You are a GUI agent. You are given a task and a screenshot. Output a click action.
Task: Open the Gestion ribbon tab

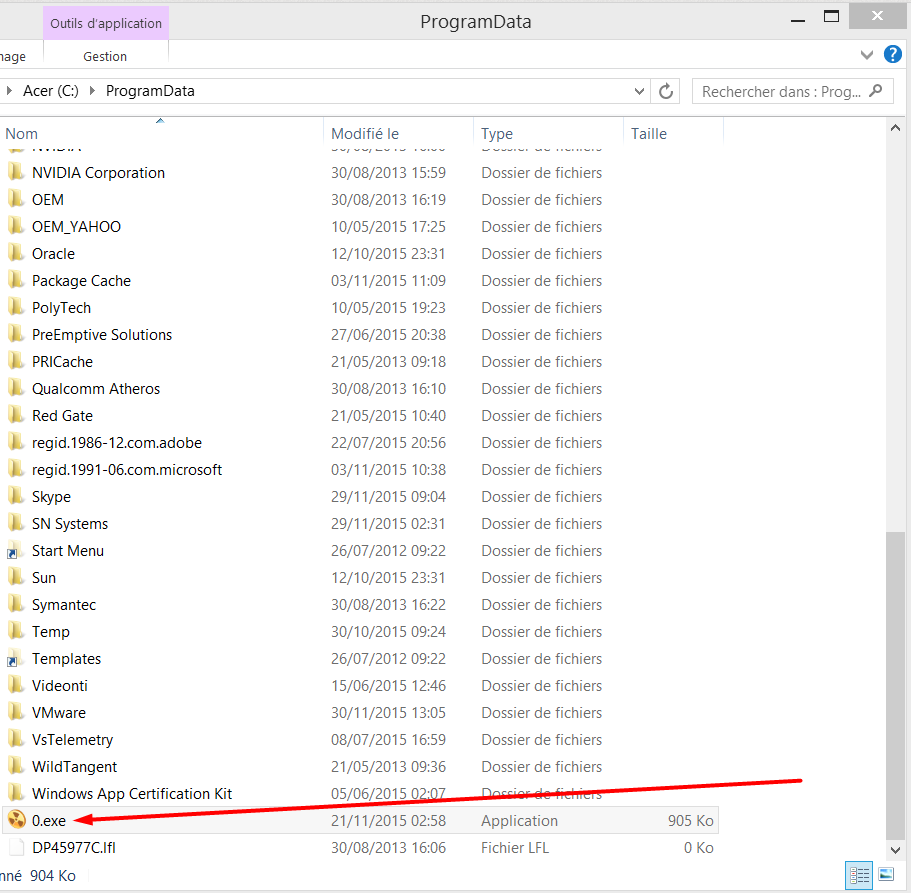coord(105,56)
